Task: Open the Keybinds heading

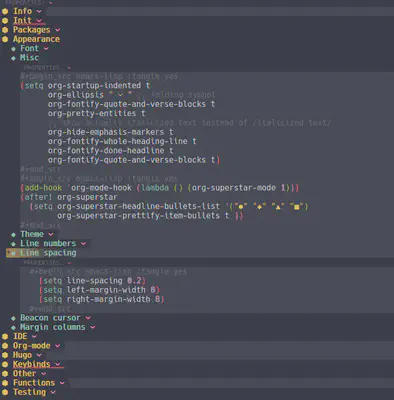Action: pyautogui.click(x=32, y=364)
